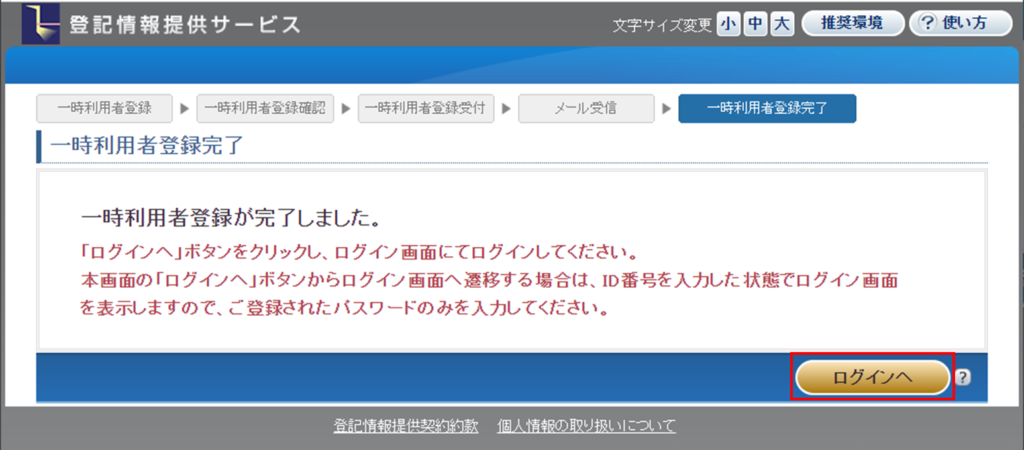Click the question mark icon beside ログインへ
Viewport: 1024px width, 450px height.
[963, 377]
